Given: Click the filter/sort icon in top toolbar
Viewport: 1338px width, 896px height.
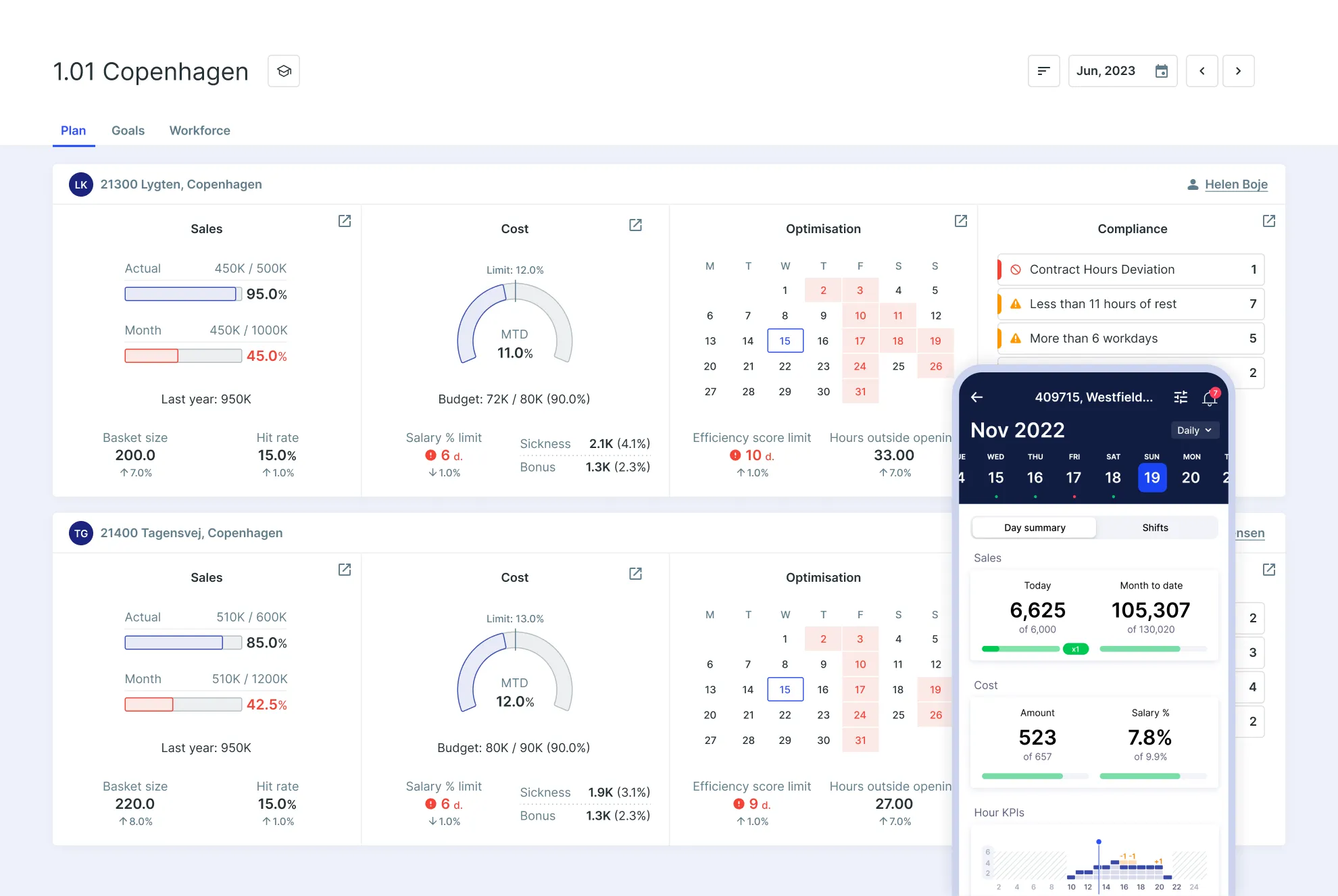Looking at the screenshot, I should pyautogui.click(x=1044, y=70).
